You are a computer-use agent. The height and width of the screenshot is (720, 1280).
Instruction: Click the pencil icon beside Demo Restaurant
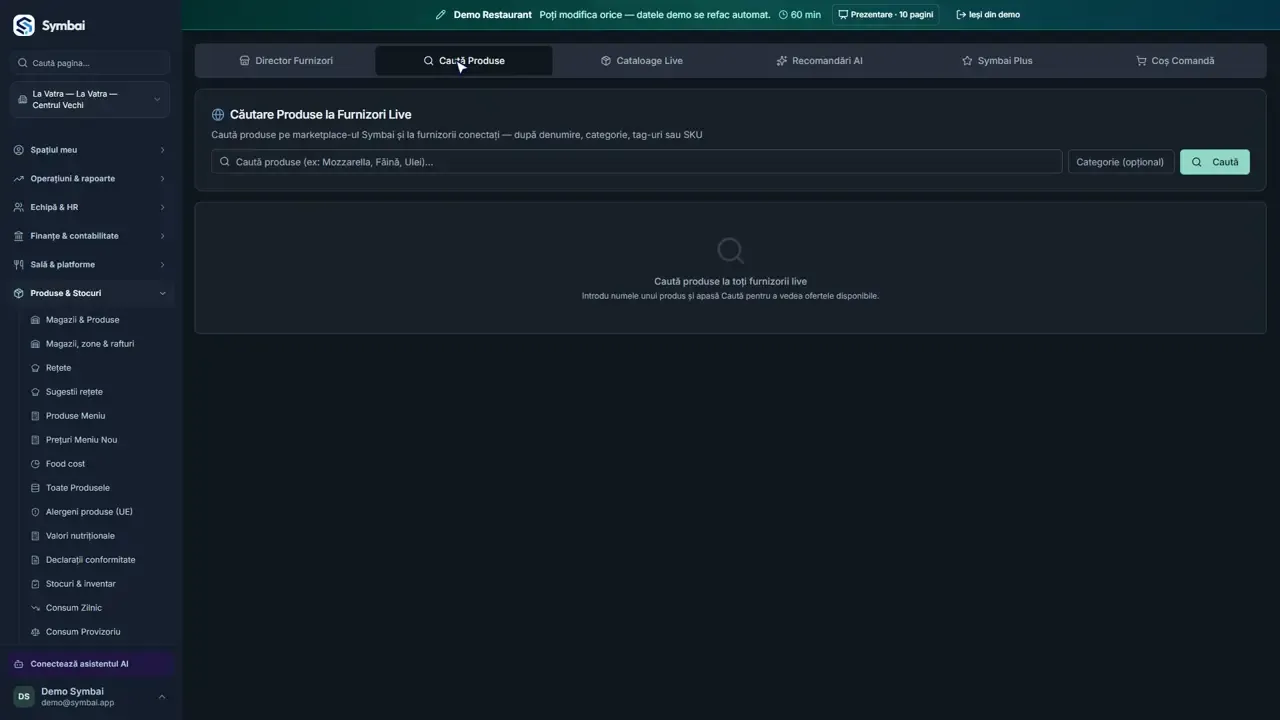click(440, 15)
